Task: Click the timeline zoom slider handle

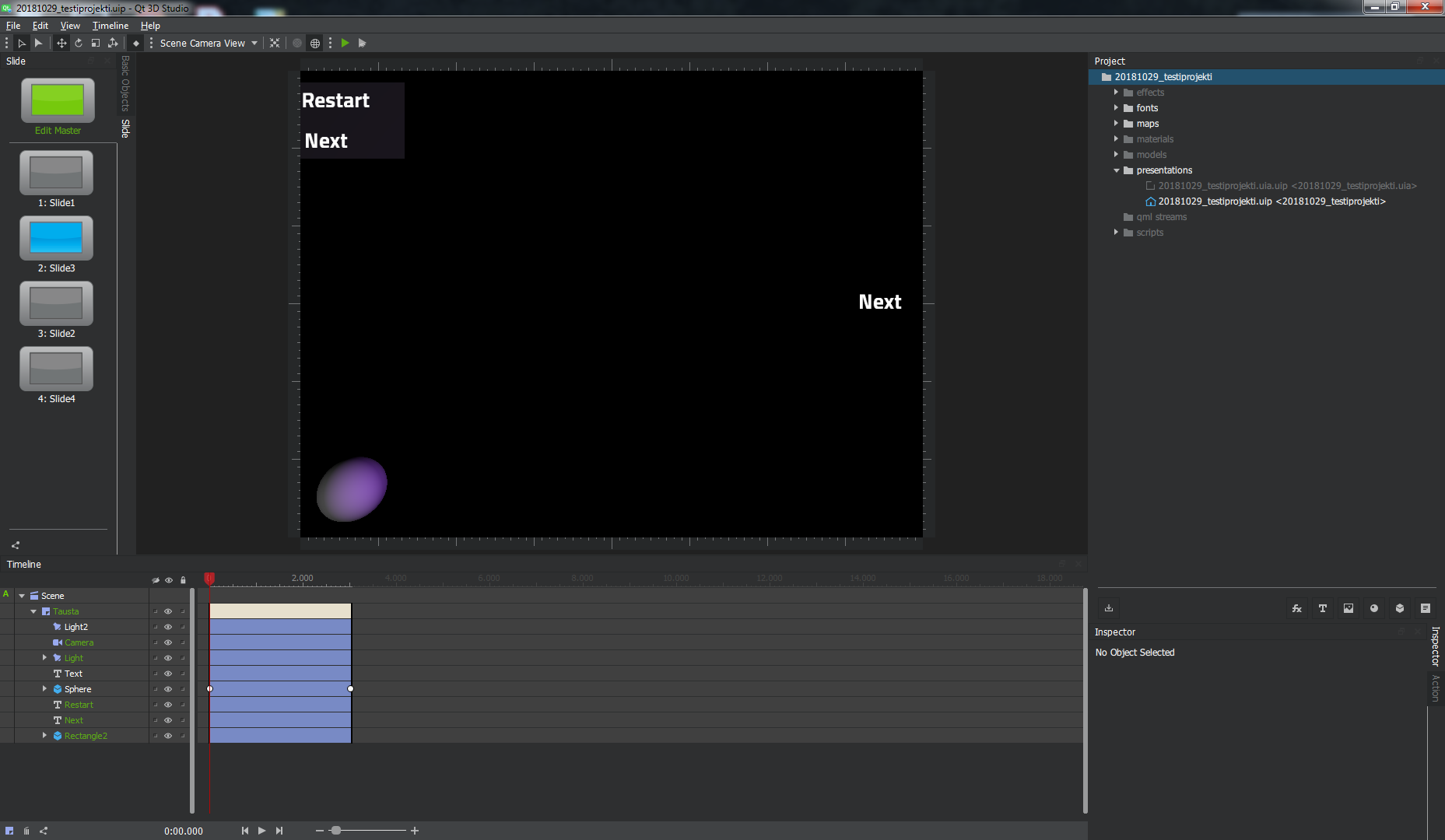Action: 335,831
